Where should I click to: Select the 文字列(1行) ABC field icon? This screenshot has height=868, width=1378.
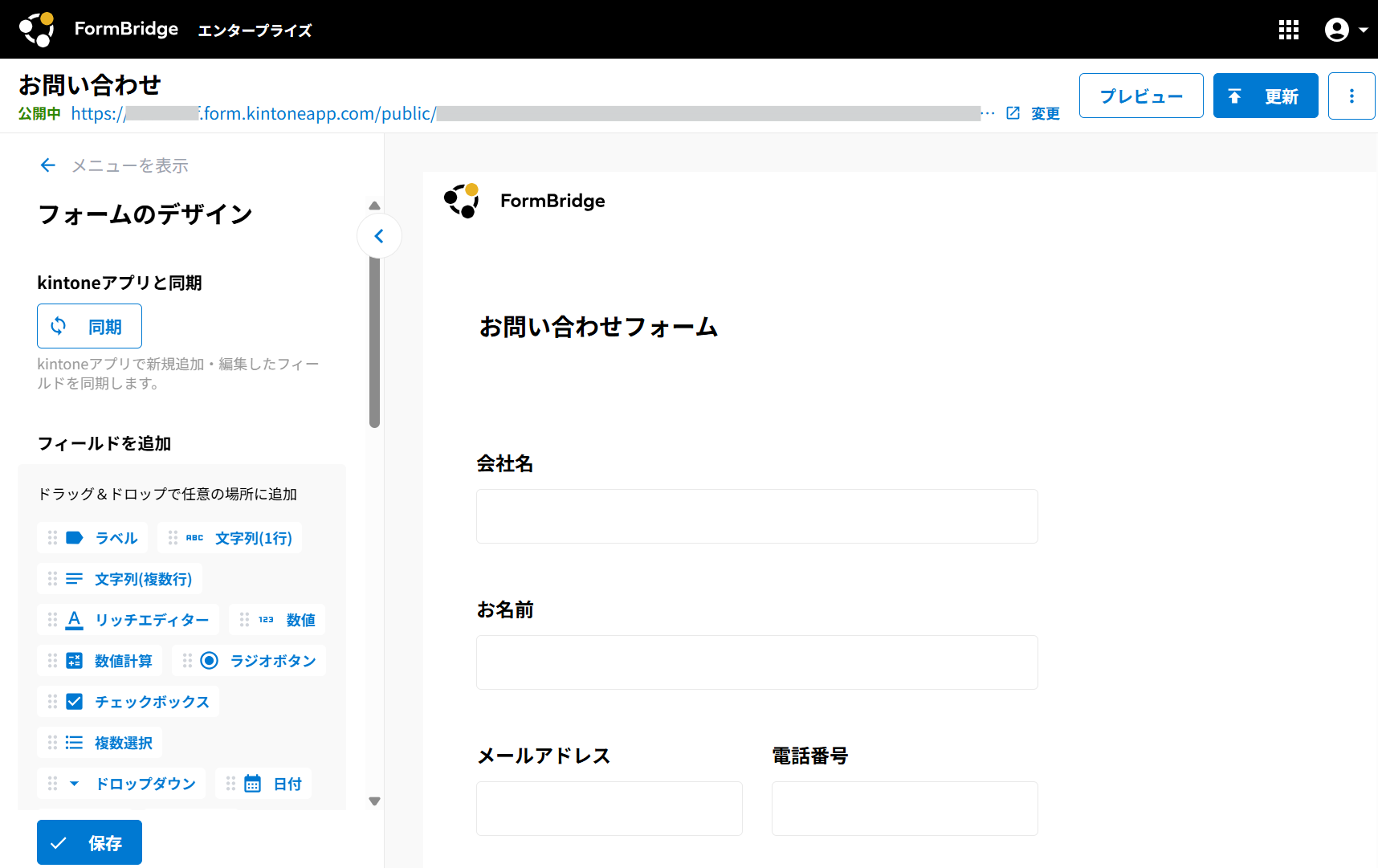point(193,538)
